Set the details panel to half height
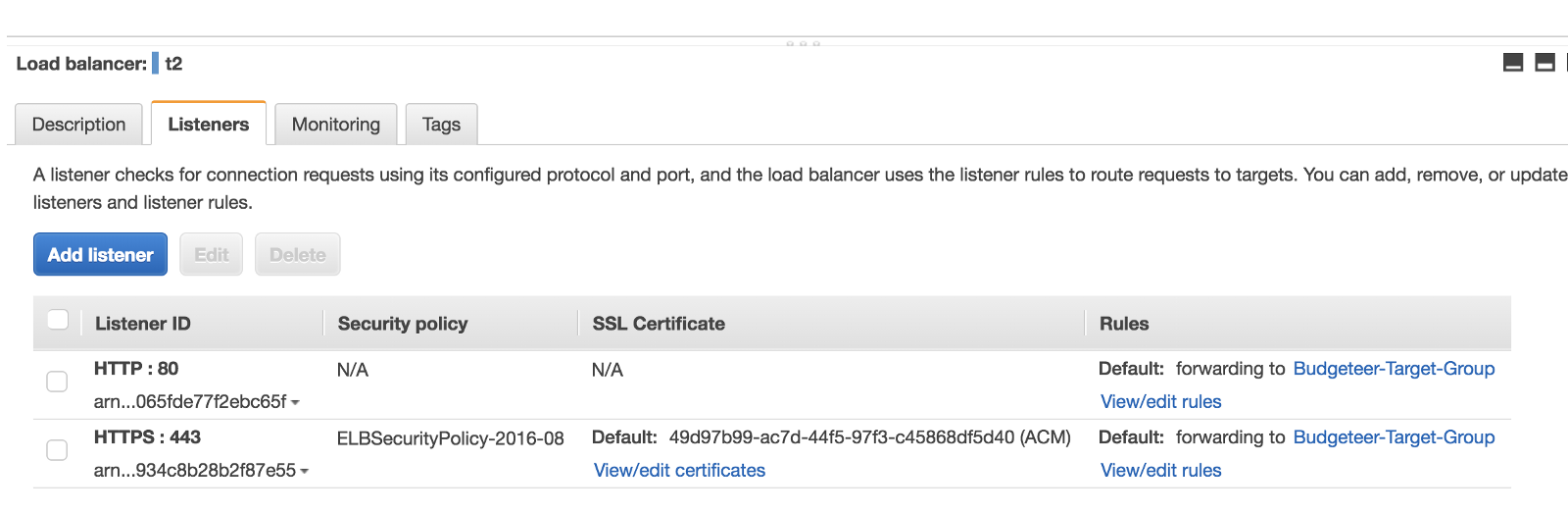The image size is (1568, 512). pyautogui.click(x=1544, y=64)
